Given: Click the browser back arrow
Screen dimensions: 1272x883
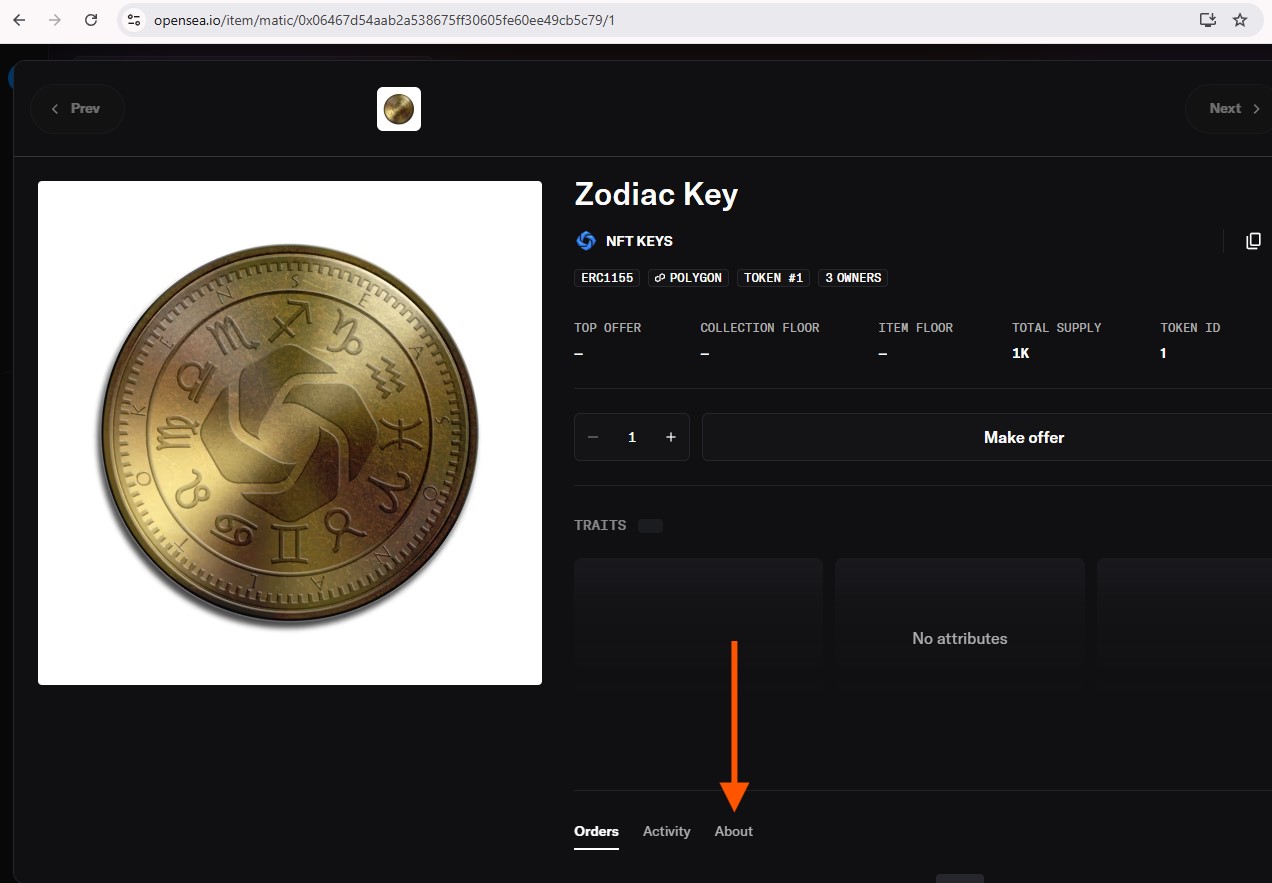Looking at the screenshot, I should 19,20.
